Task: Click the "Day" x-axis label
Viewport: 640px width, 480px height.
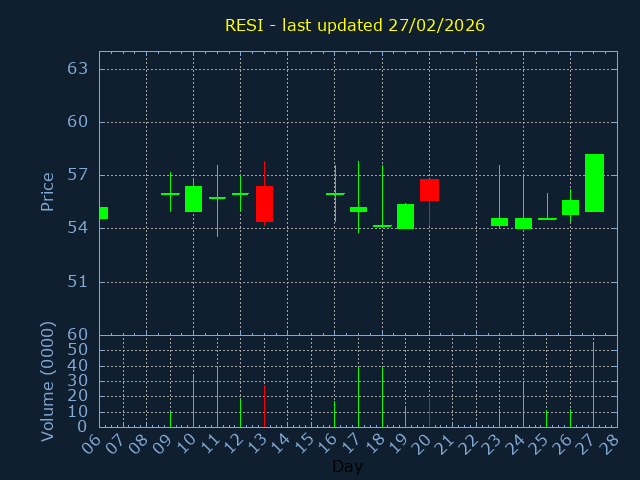Action: coord(347,467)
